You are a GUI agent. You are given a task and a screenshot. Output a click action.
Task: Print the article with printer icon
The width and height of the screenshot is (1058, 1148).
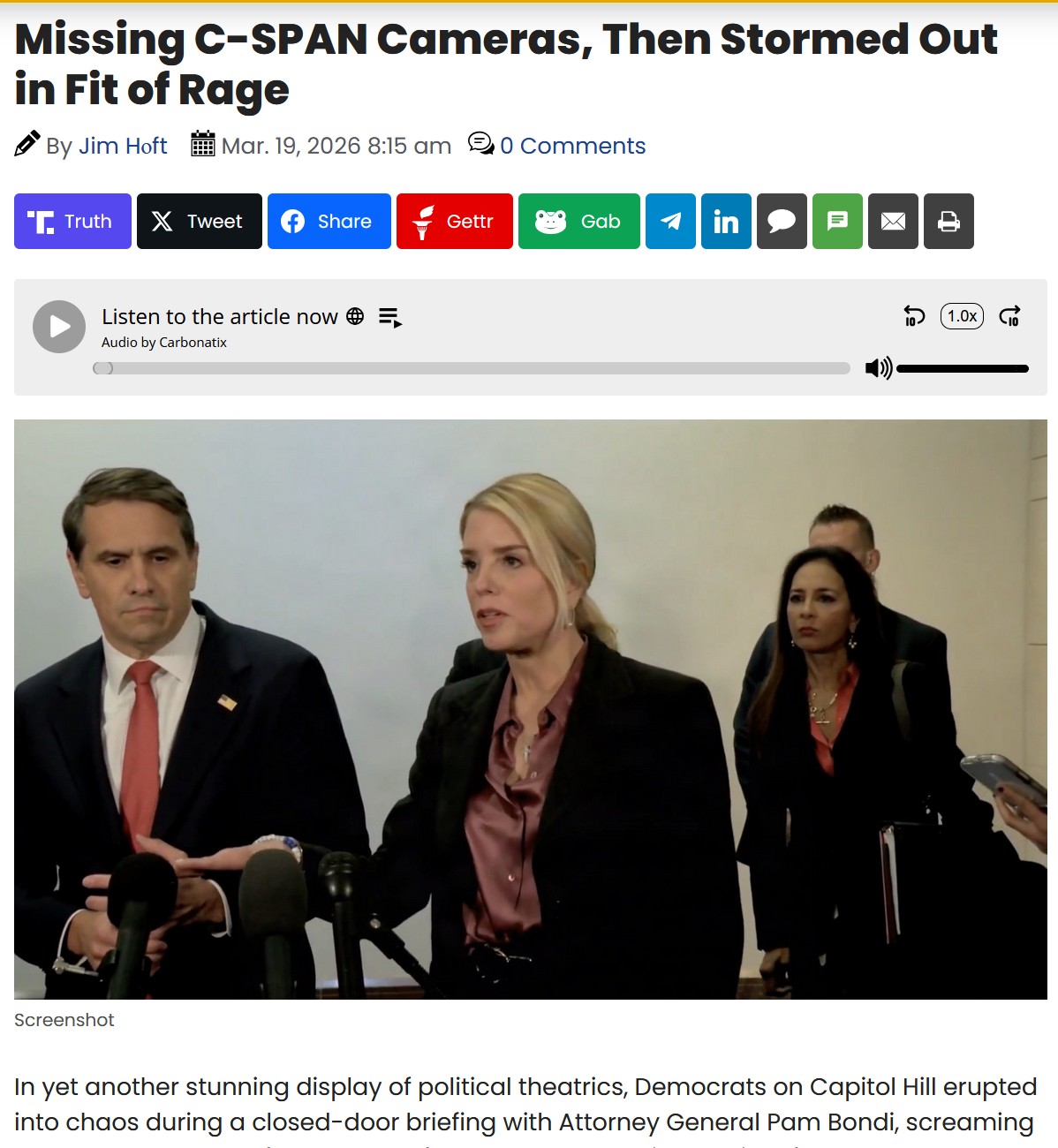pos(948,221)
